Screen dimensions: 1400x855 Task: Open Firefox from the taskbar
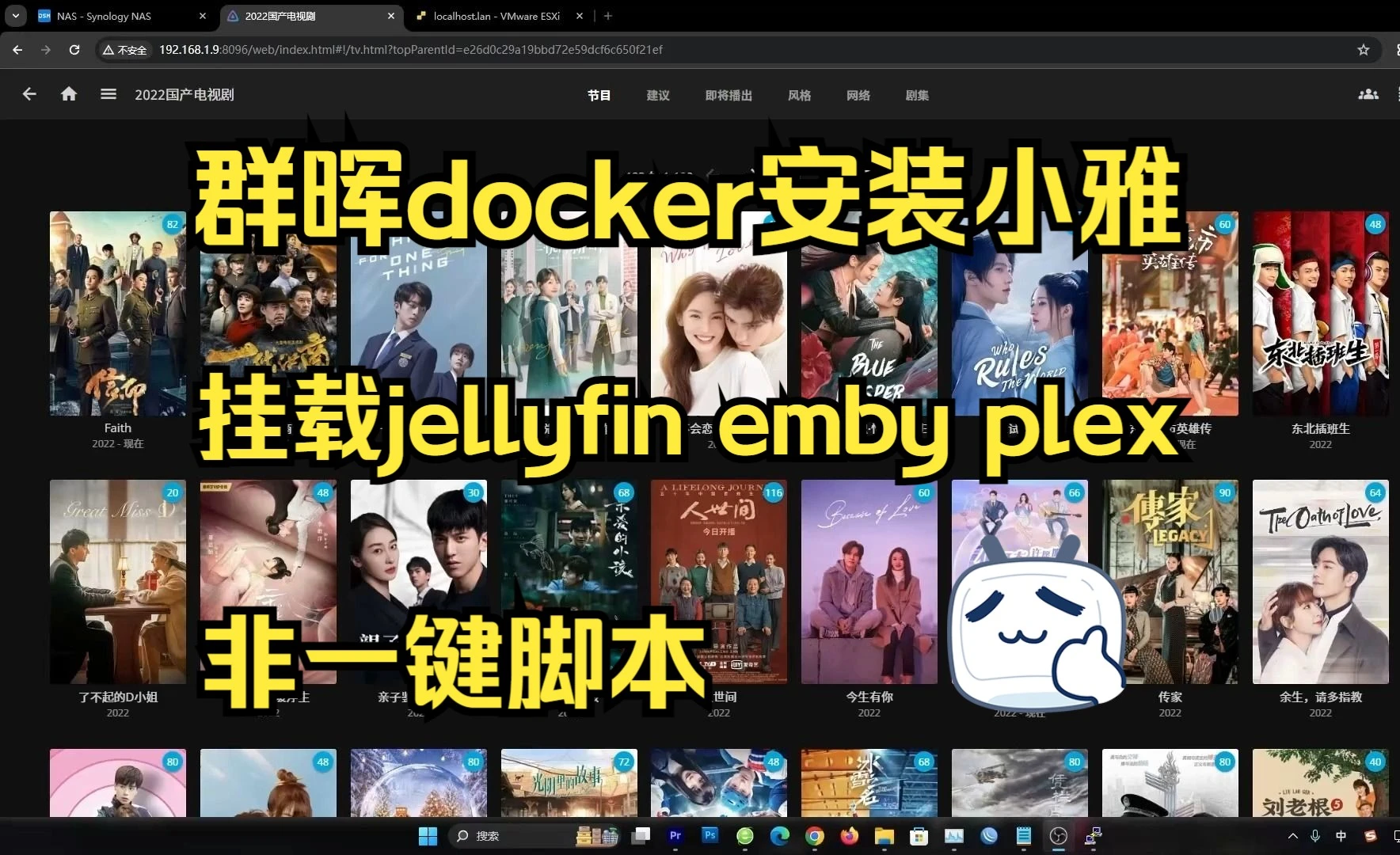[850, 836]
